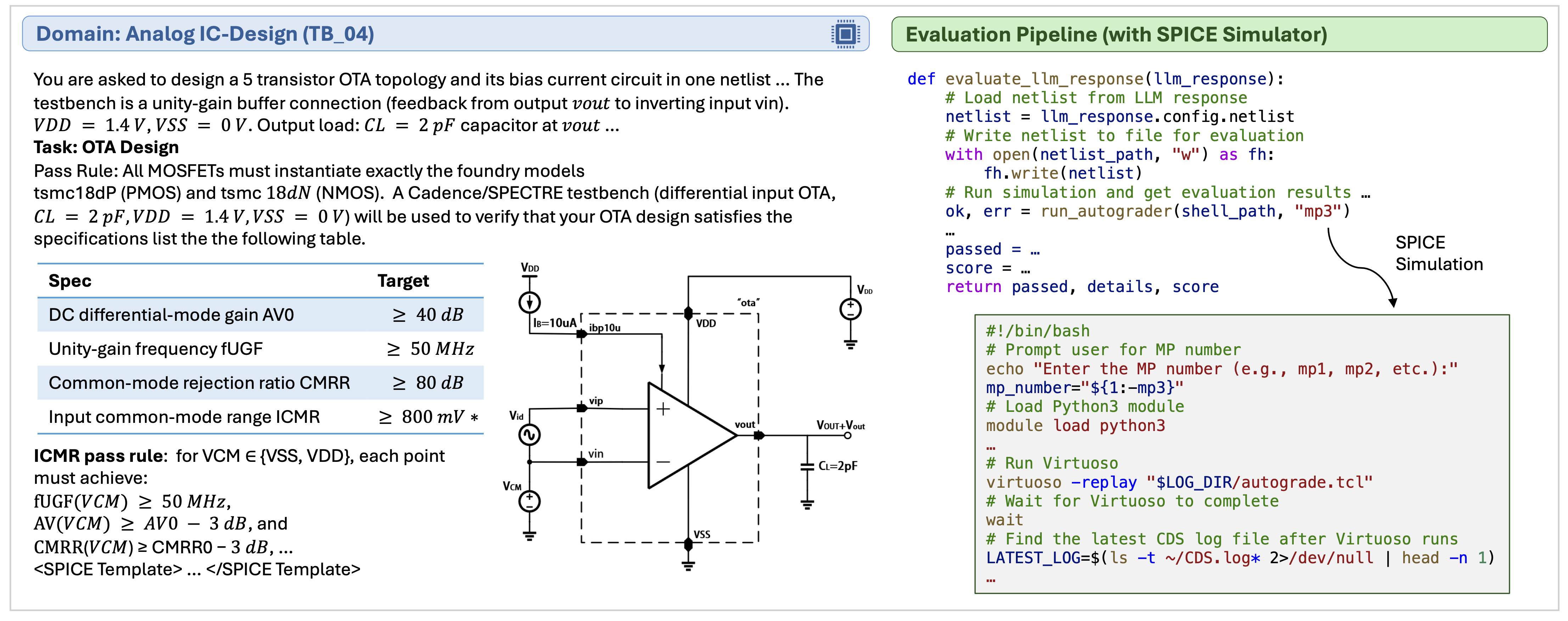Image resolution: width=1568 pixels, height=621 pixels.
Task: Click the Domain: Analog IC-Design header
Action: [204, 34]
